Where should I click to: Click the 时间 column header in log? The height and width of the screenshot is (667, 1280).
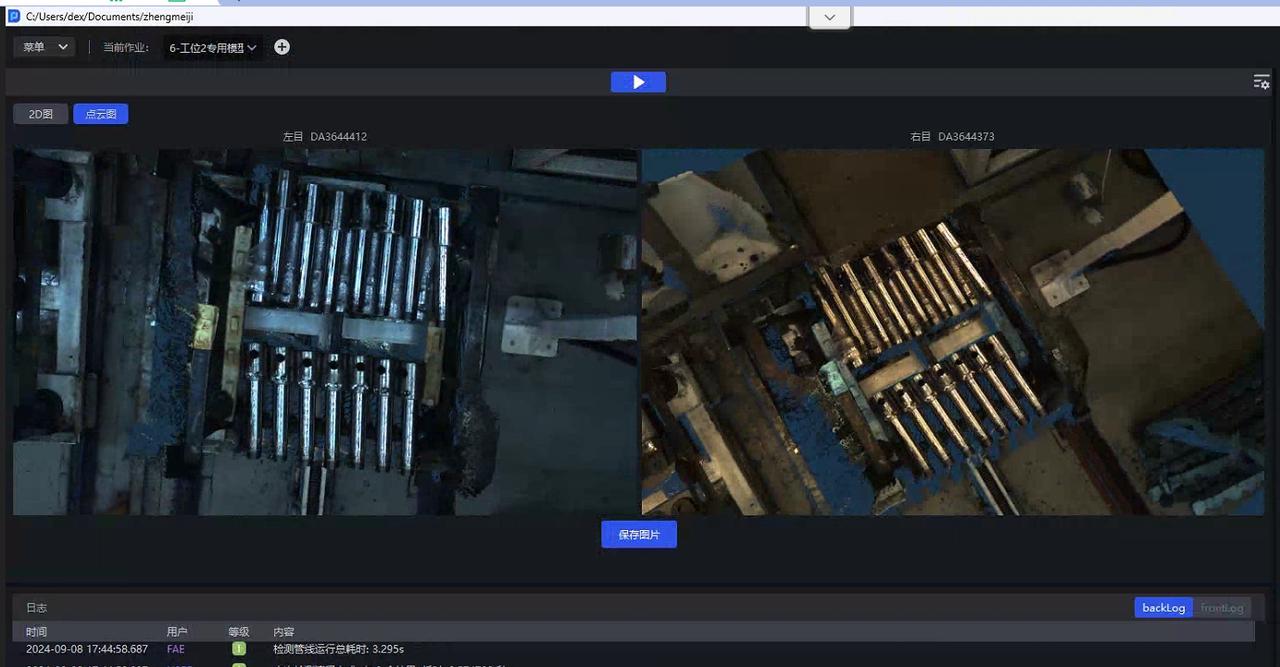point(37,632)
